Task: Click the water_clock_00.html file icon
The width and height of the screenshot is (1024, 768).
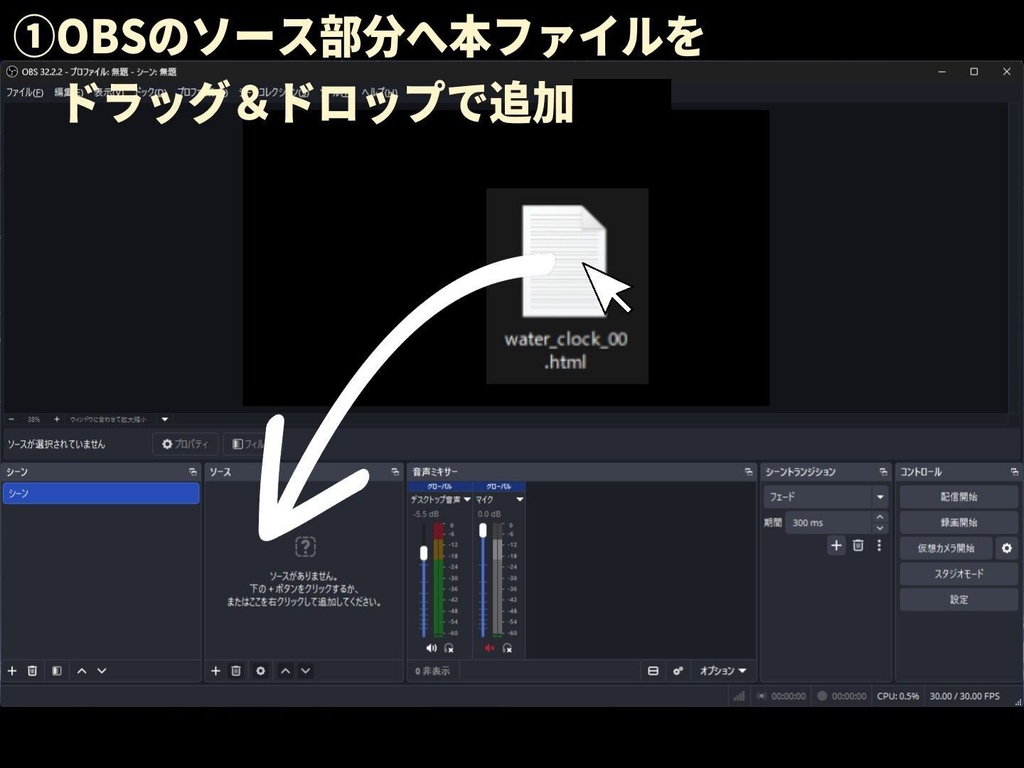Action: pyautogui.click(x=566, y=261)
